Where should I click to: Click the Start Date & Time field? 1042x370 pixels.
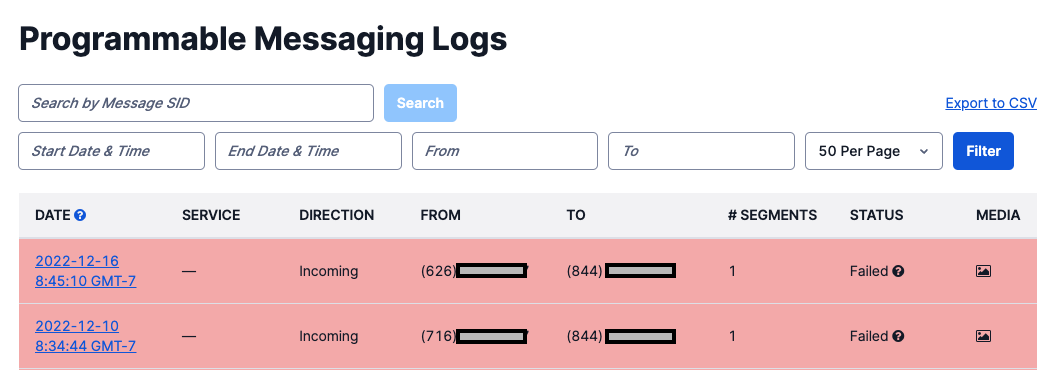click(112, 151)
